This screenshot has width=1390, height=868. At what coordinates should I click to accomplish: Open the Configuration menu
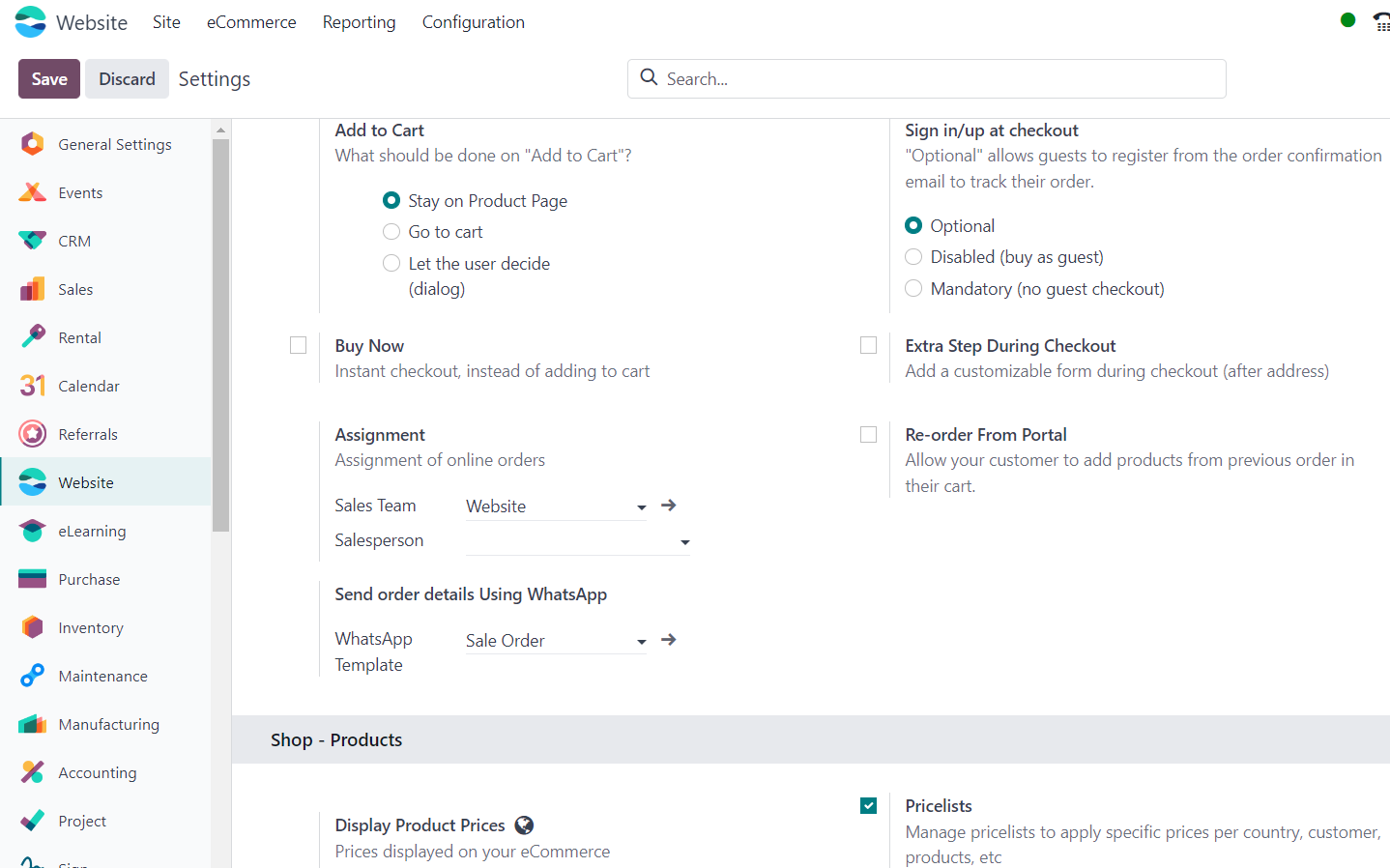[473, 22]
